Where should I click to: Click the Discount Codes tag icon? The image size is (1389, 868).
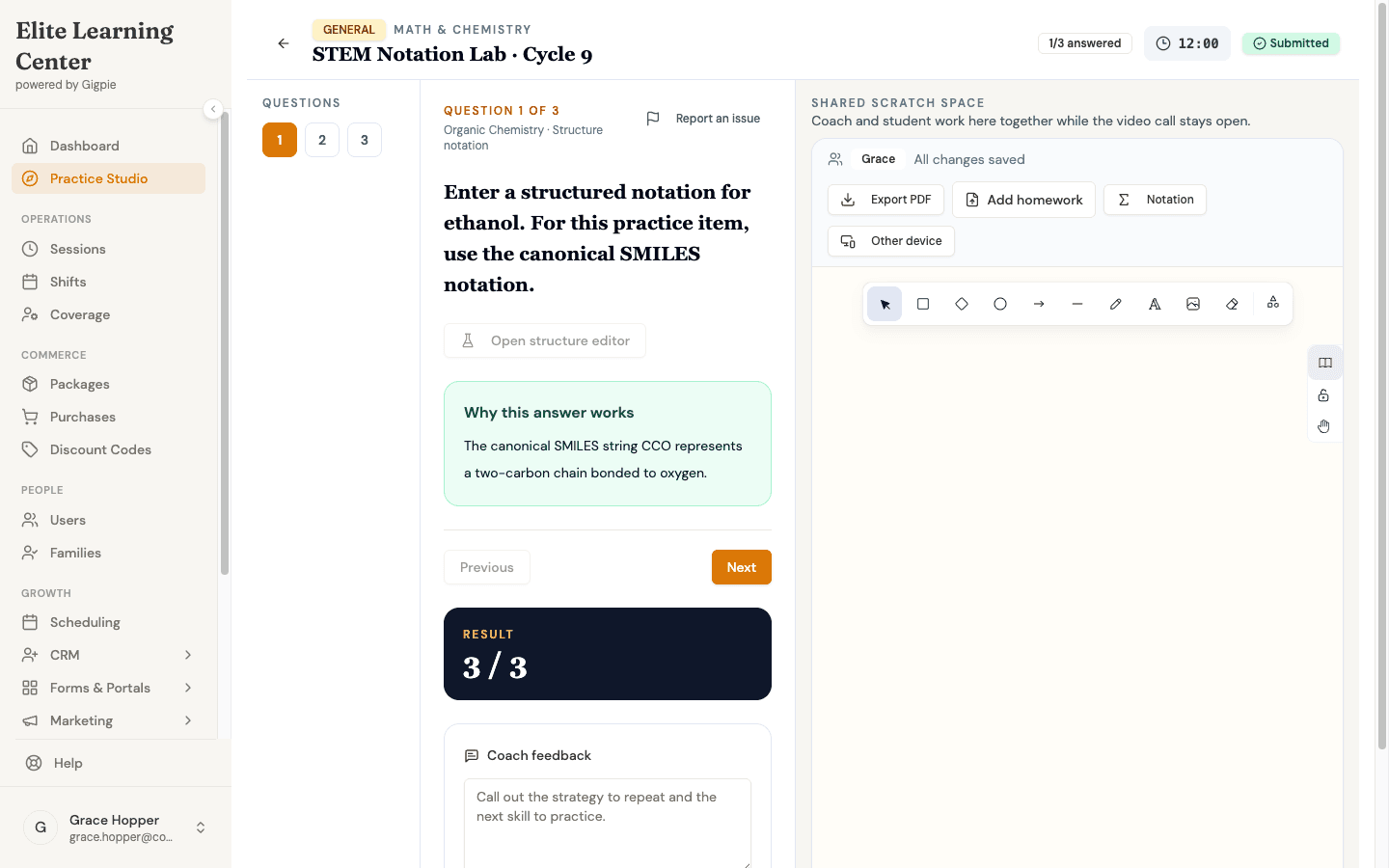coord(30,449)
